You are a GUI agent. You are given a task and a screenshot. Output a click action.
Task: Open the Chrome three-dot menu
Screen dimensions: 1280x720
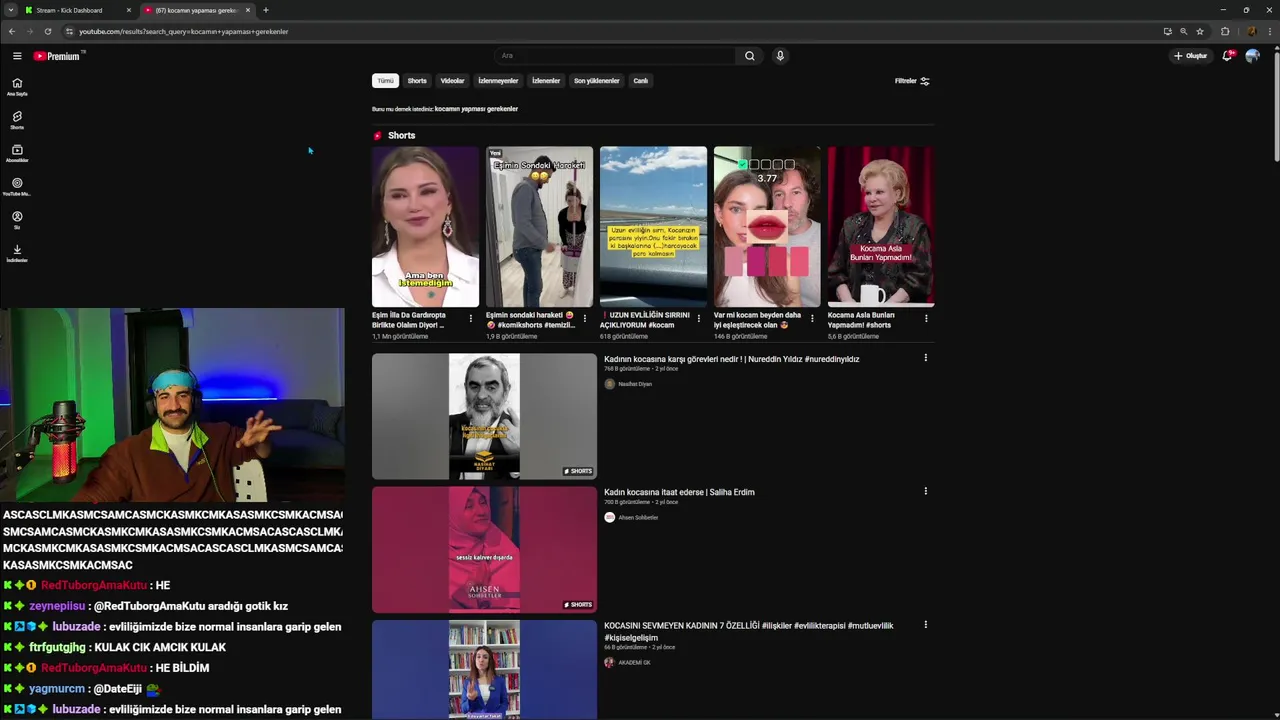(x=1270, y=31)
